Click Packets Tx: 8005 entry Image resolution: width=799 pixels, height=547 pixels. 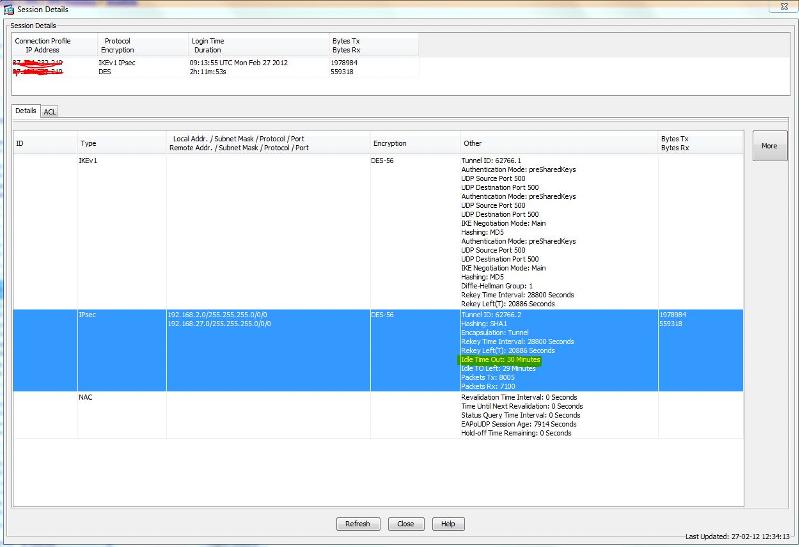click(488, 377)
